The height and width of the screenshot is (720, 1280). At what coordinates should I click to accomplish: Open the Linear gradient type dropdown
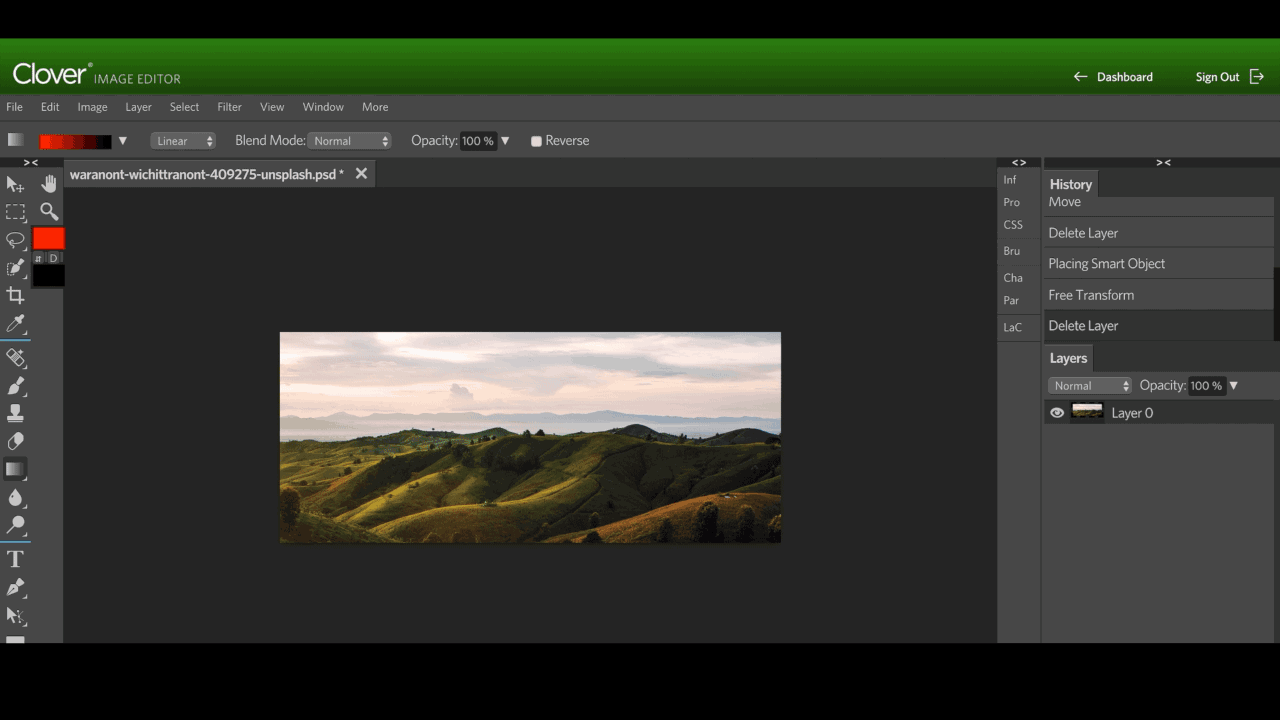183,141
